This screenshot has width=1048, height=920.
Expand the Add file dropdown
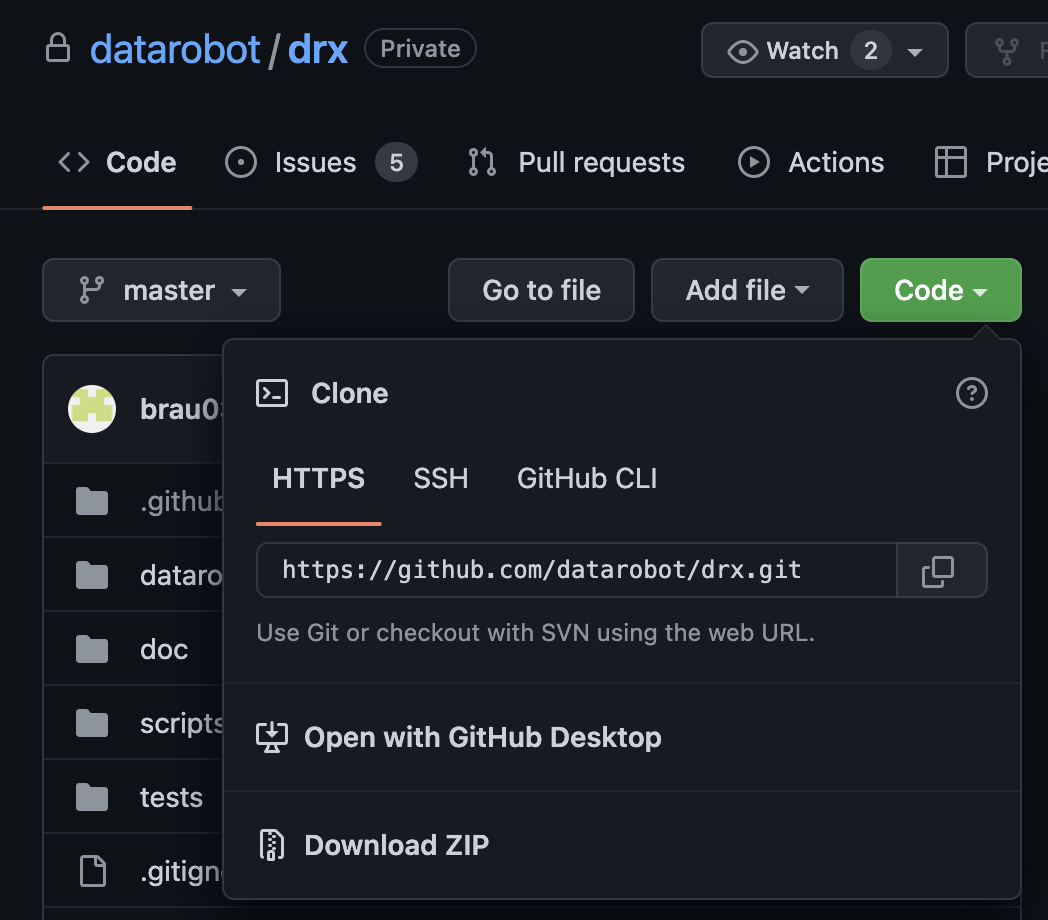747,290
